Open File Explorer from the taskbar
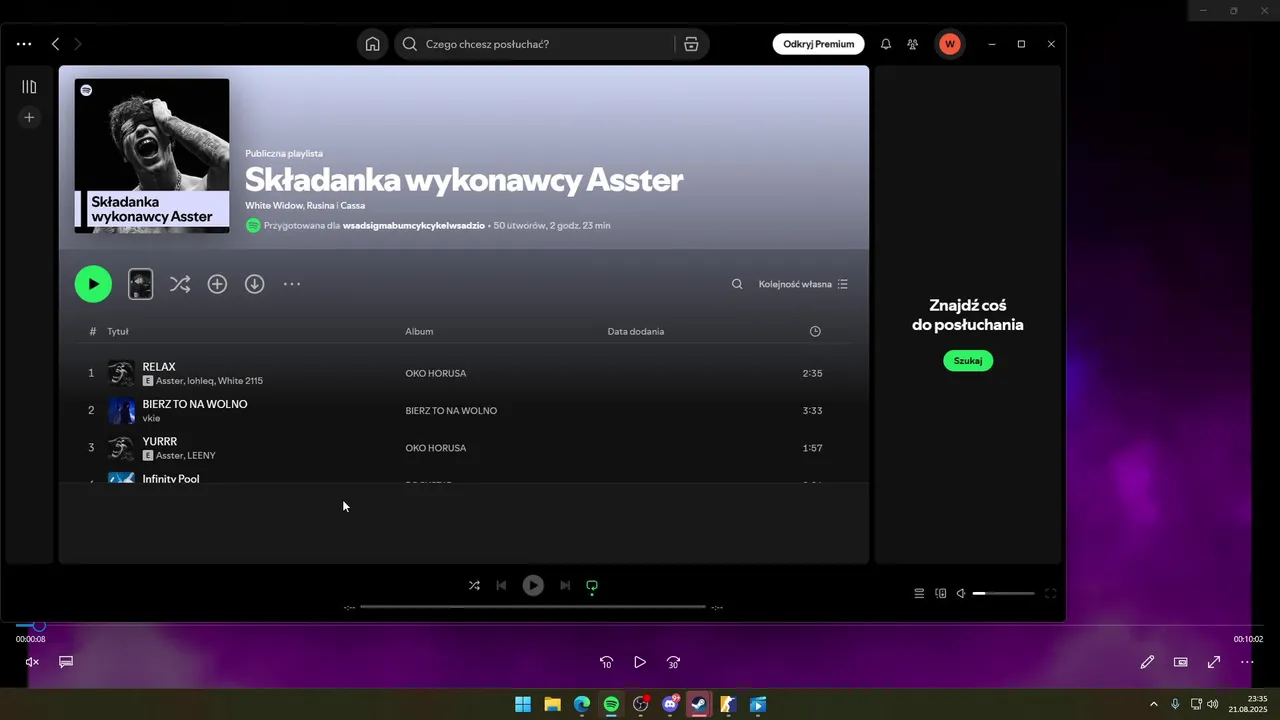1280x720 pixels. pyautogui.click(x=552, y=704)
